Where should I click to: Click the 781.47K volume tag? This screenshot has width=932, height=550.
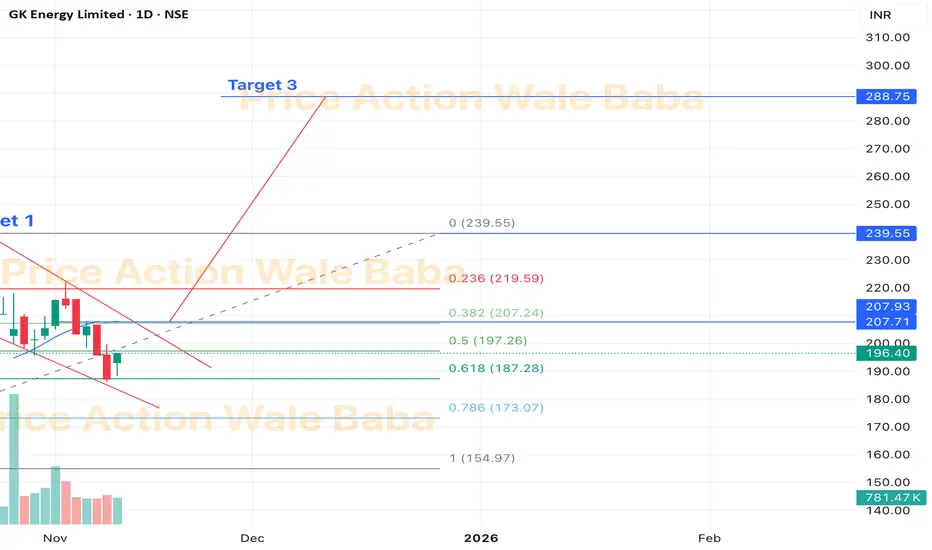[x=884, y=498]
